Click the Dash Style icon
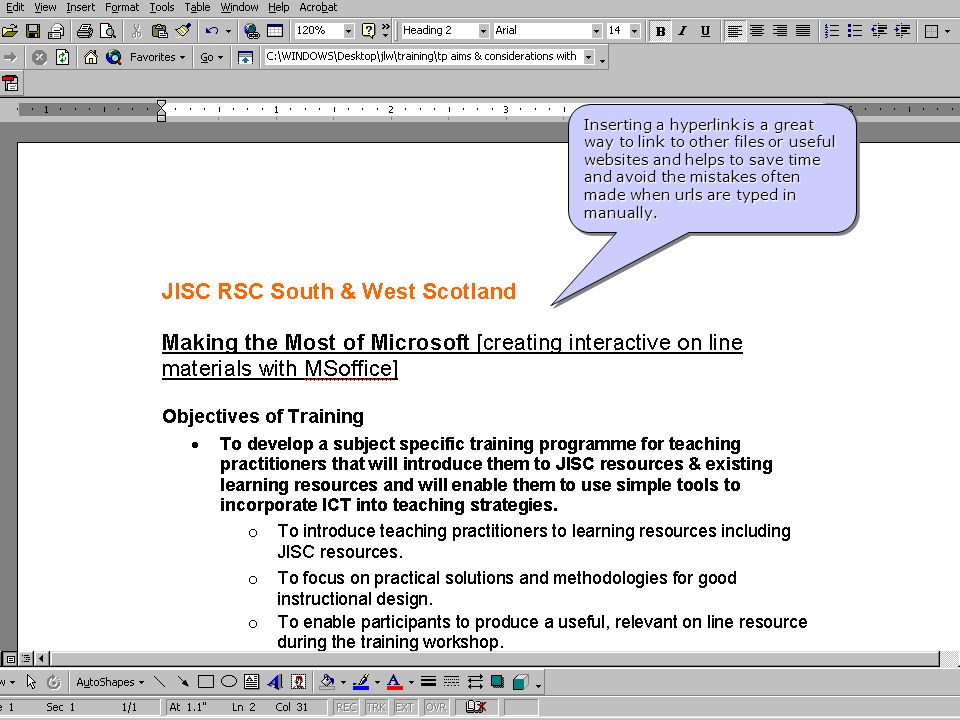This screenshot has height=720, width=960. 451,681
